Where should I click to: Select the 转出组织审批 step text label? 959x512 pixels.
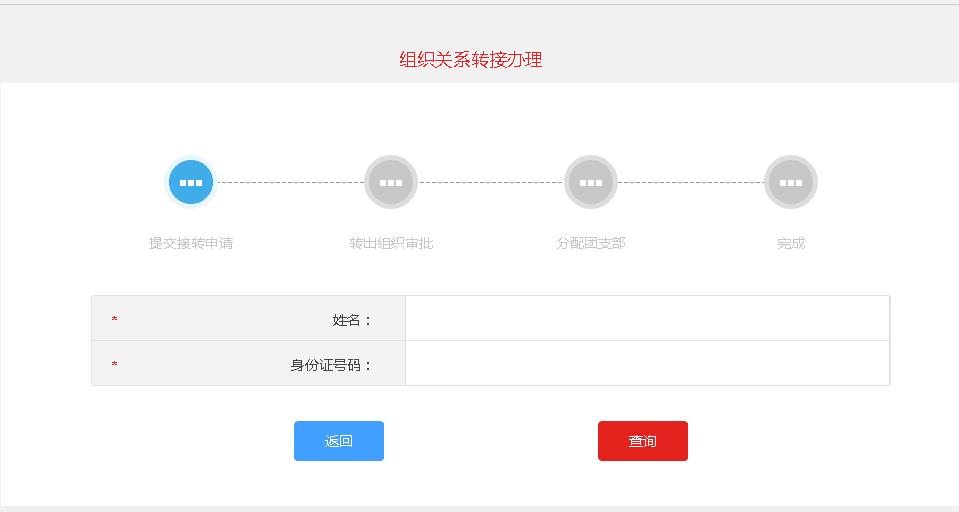point(391,243)
